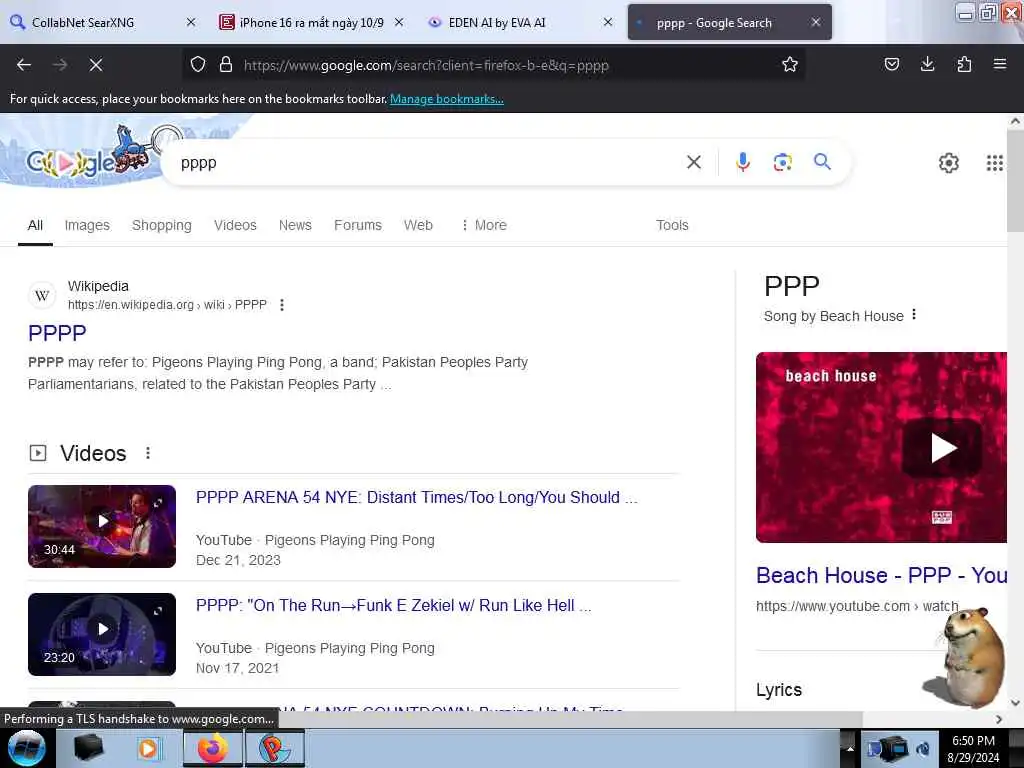Close the pppp - Google Search tab
The height and width of the screenshot is (768, 1024).
coord(816,22)
